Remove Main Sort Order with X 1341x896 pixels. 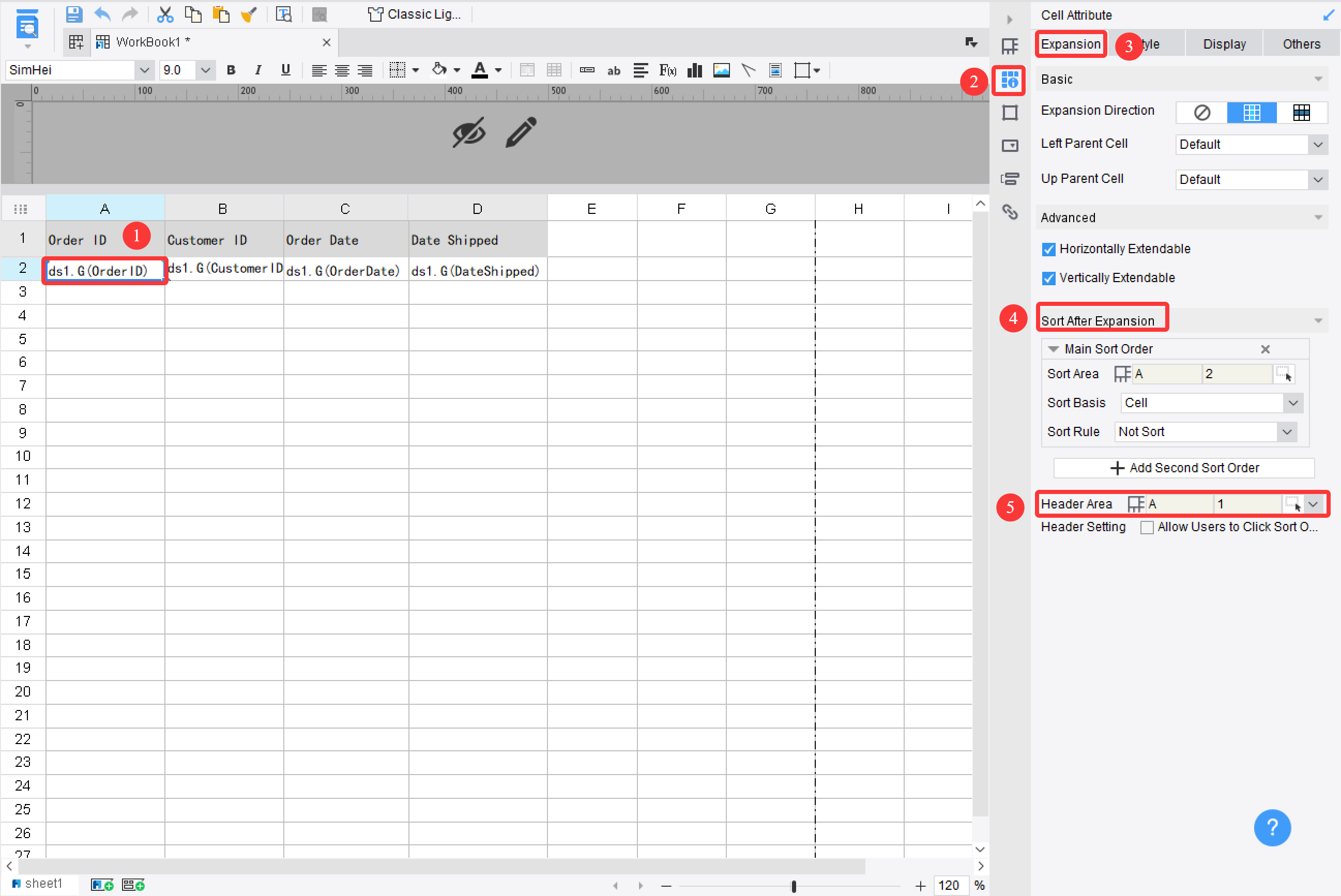click(x=1266, y=349)
